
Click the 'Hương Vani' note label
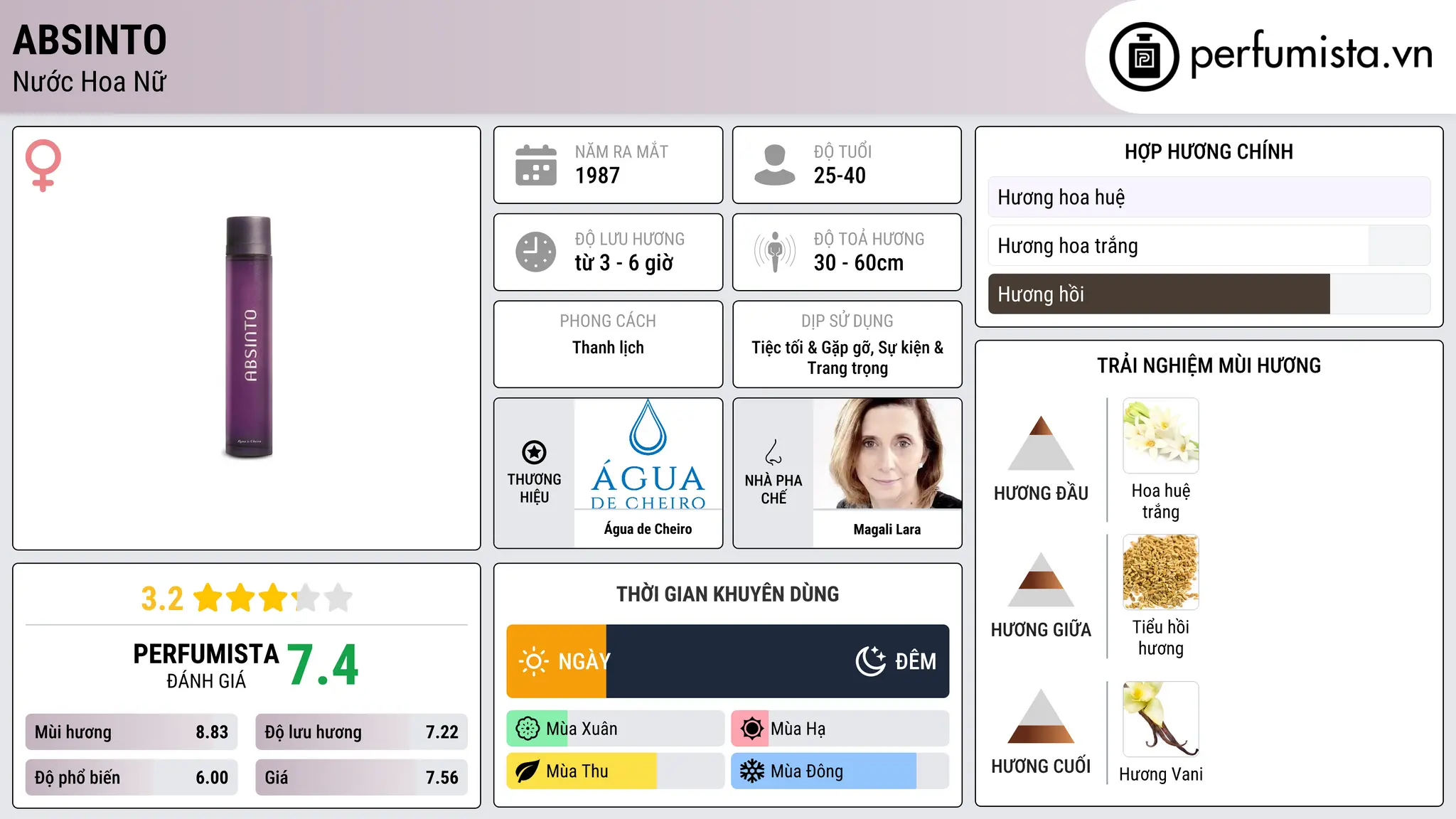pyautogui.click(x=1161, y=774)
